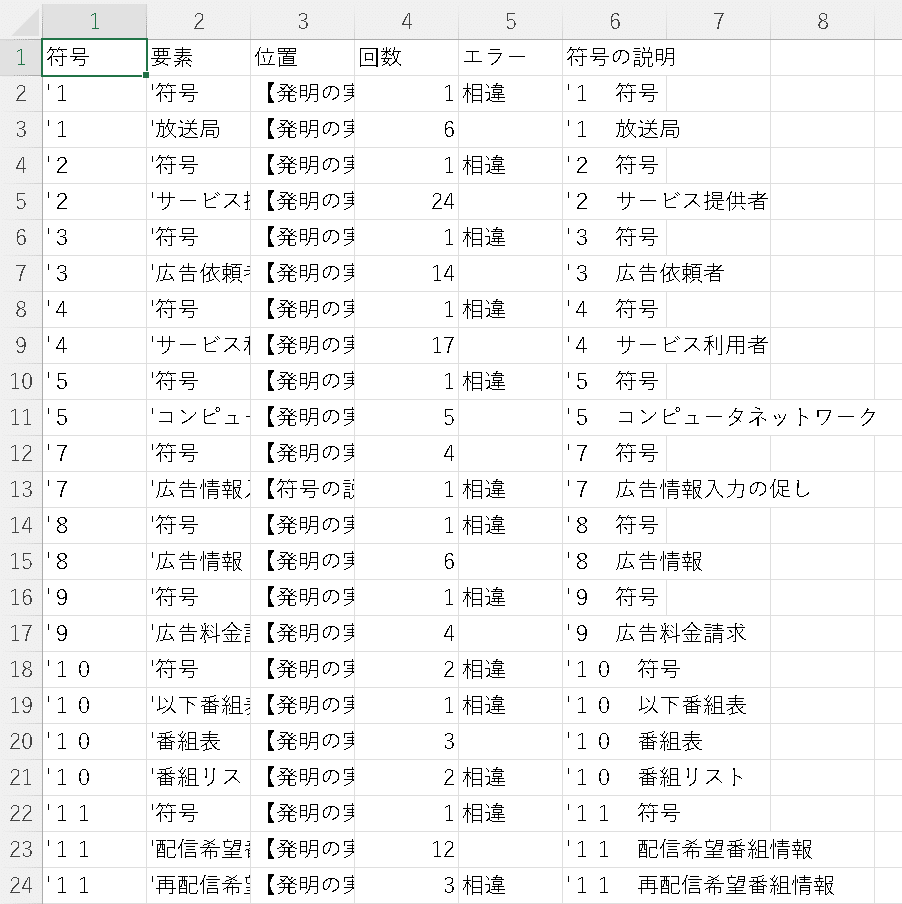Image resolution: width=902 pixels, height=904 pixels.
Task: Select column header 3
Action: pos(303,21)
